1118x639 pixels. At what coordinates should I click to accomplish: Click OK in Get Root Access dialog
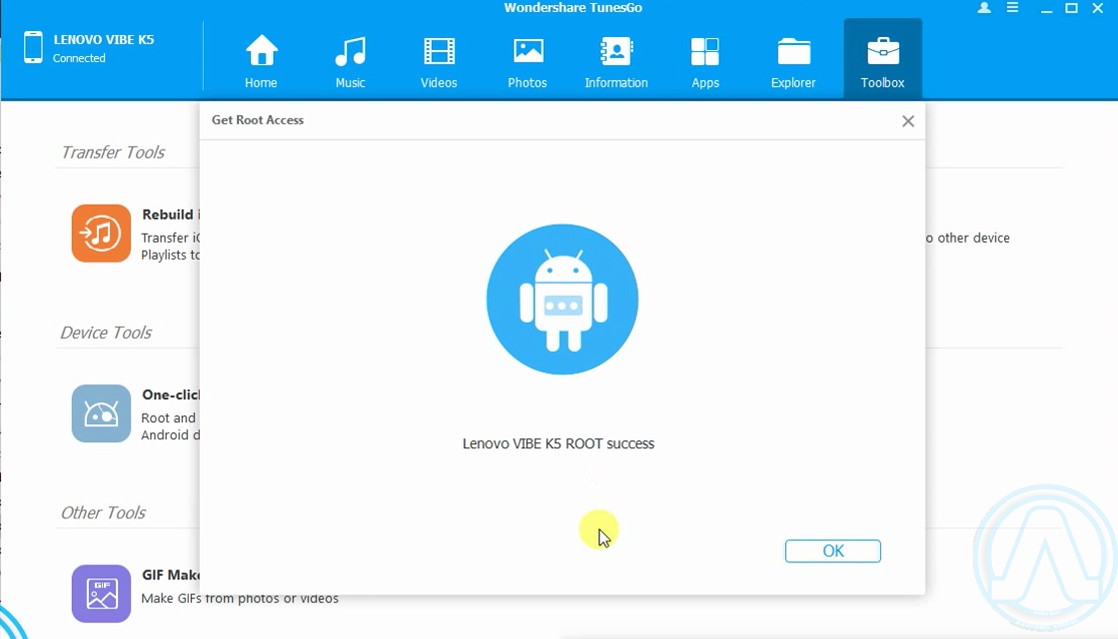pos(833,551)
